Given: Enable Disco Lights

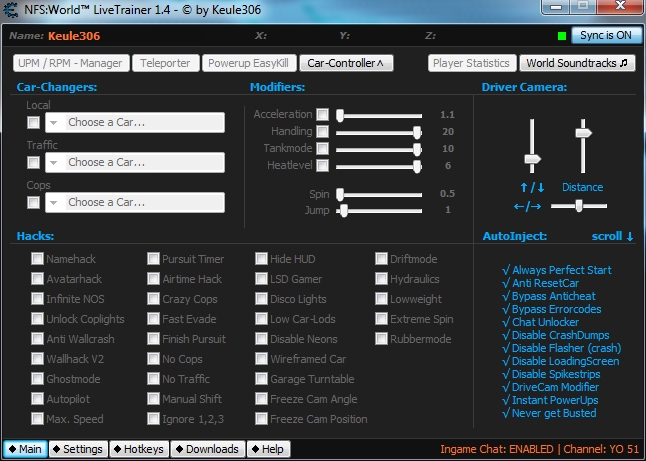Looking at the screenshot, I should (261, 299).
